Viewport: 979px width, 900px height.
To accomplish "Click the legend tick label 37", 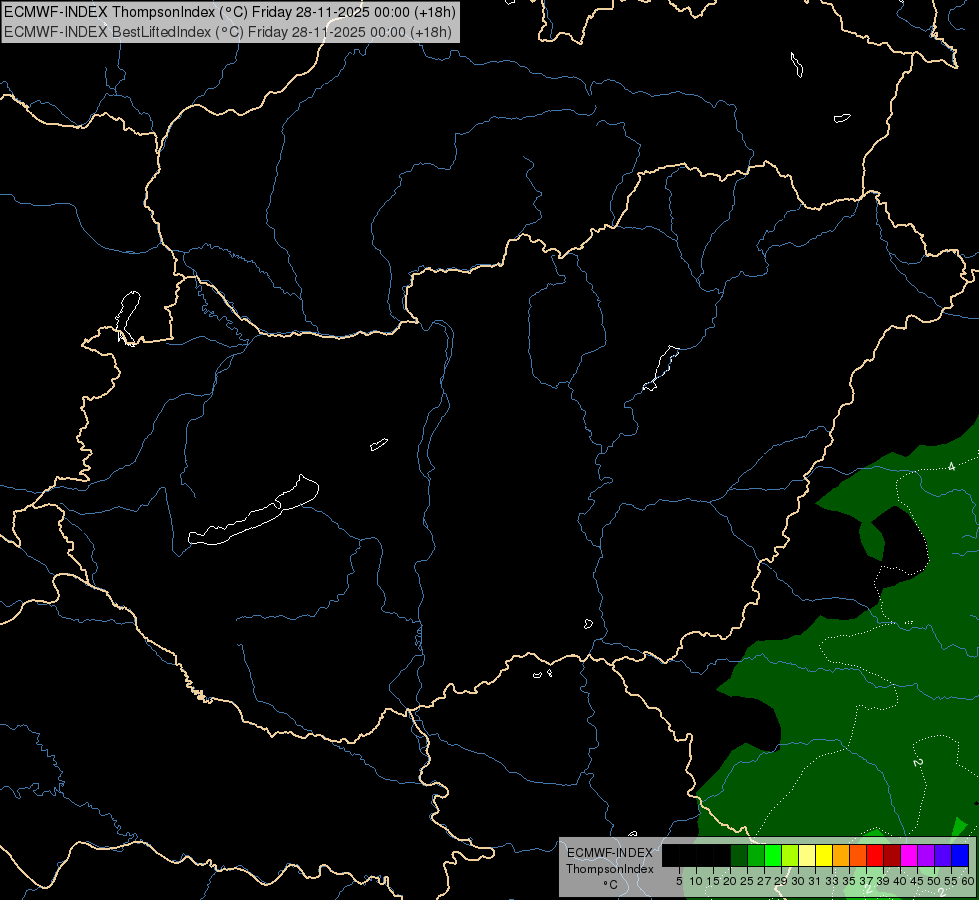I will point(866,881).
